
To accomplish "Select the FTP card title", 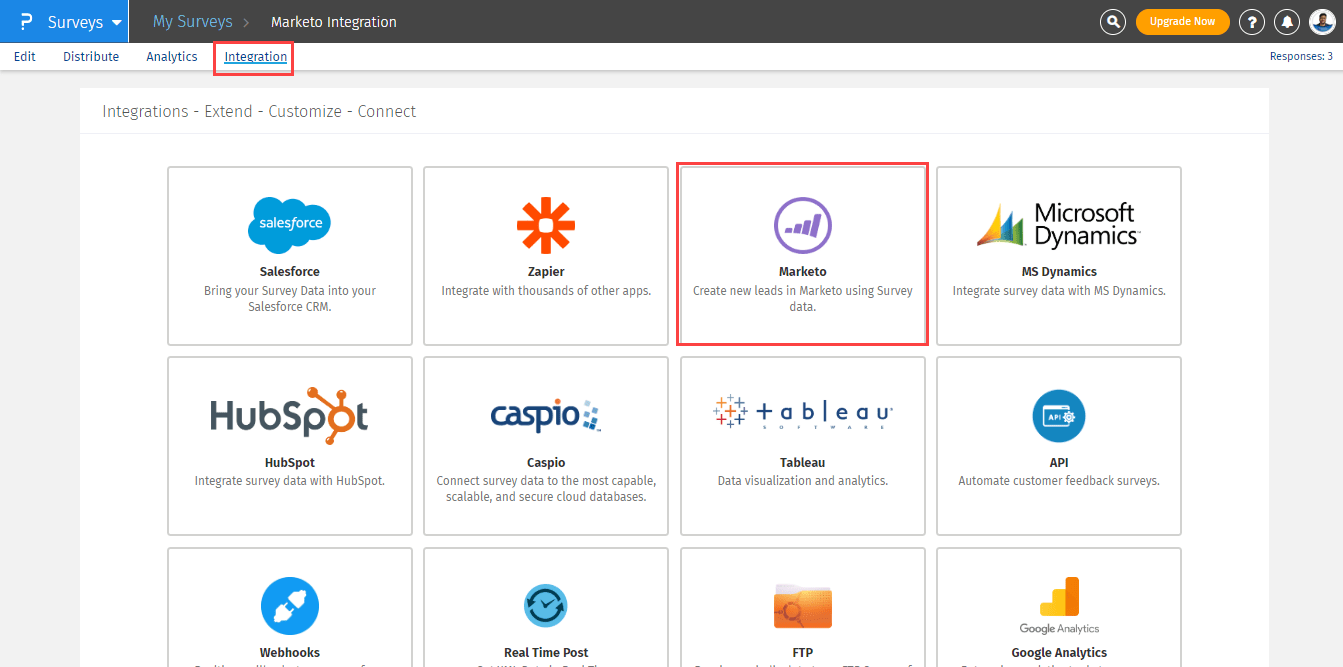I will [x=803, y=653].
